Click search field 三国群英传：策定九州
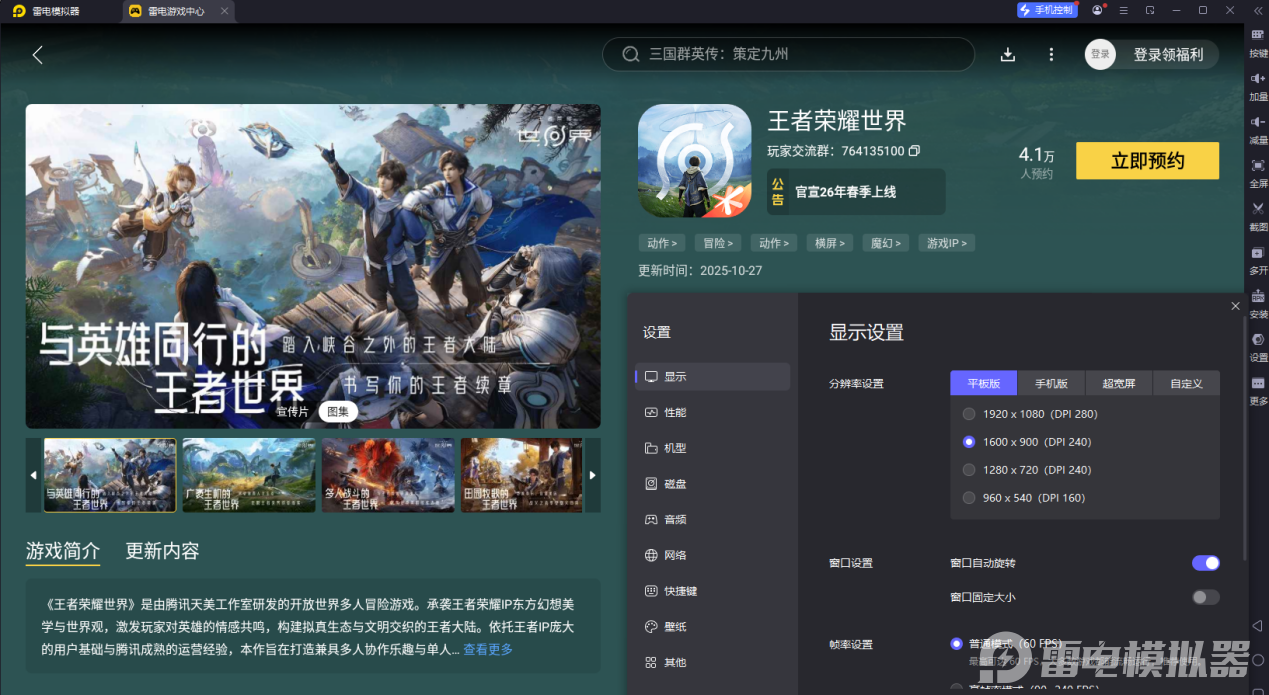 click(x=788, y=54)
